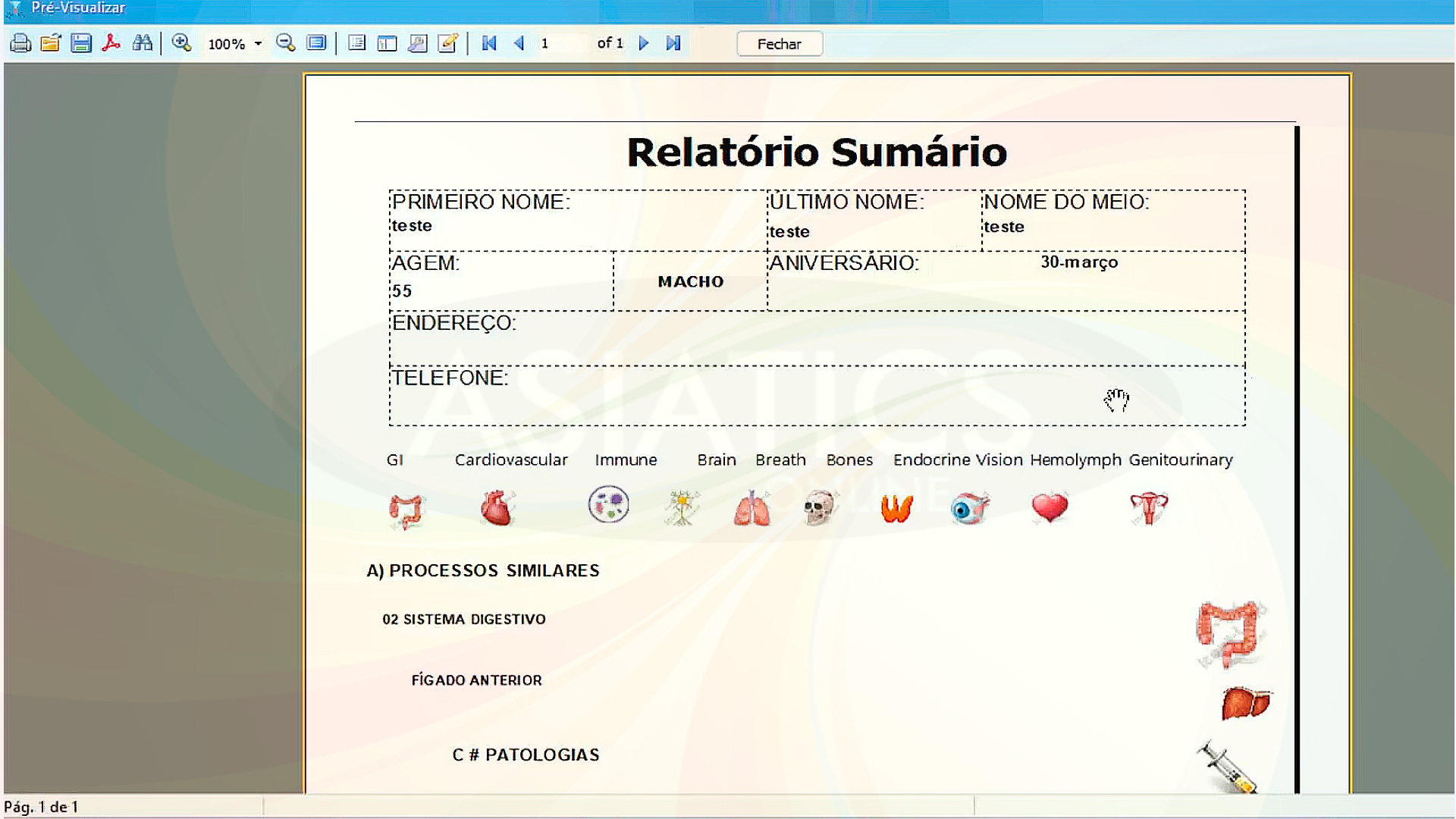This screenshot has width=1456, height=819.
Task: Show the report outline panel icon
Action: (356, 43)
